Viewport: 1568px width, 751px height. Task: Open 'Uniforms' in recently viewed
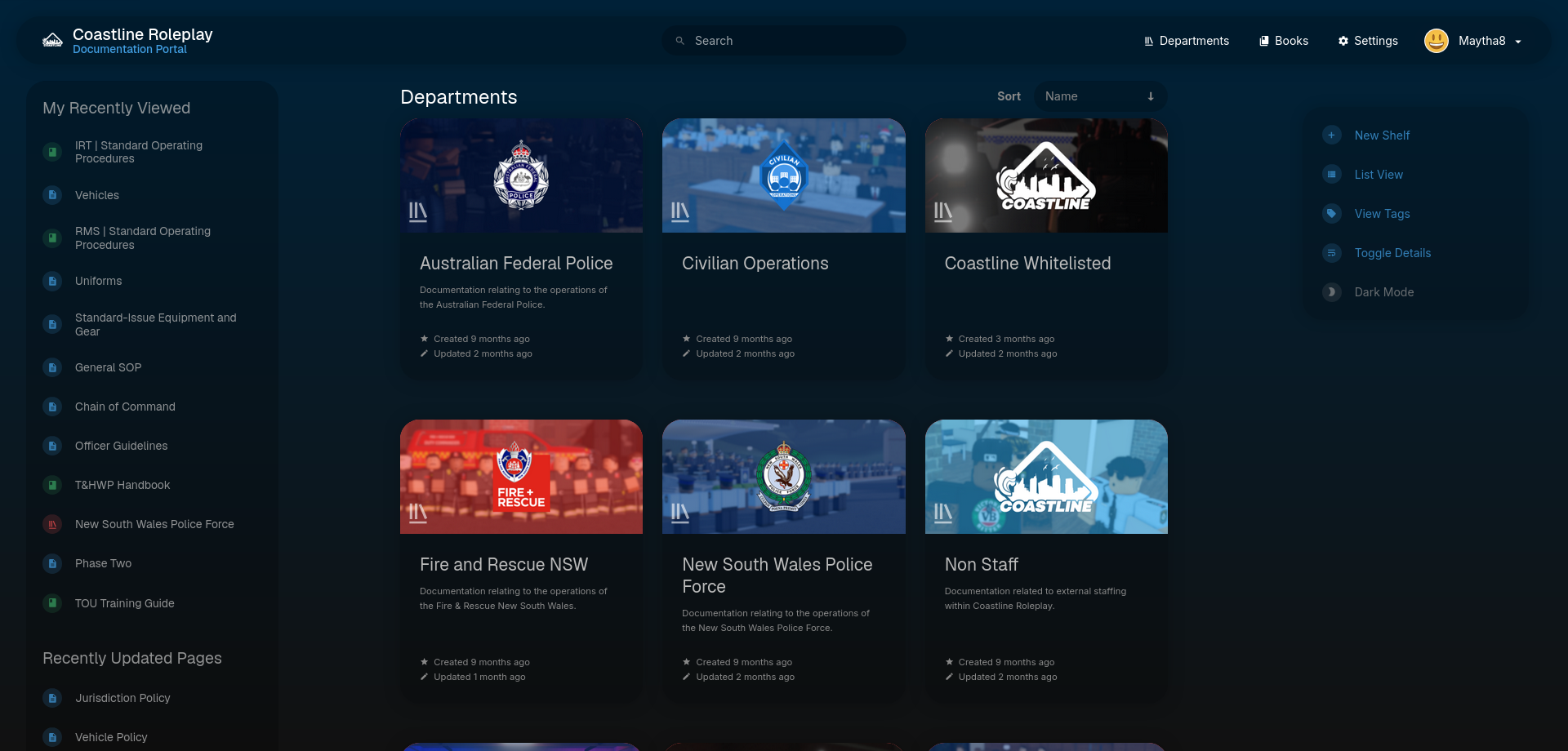click(x=98, y=281)
